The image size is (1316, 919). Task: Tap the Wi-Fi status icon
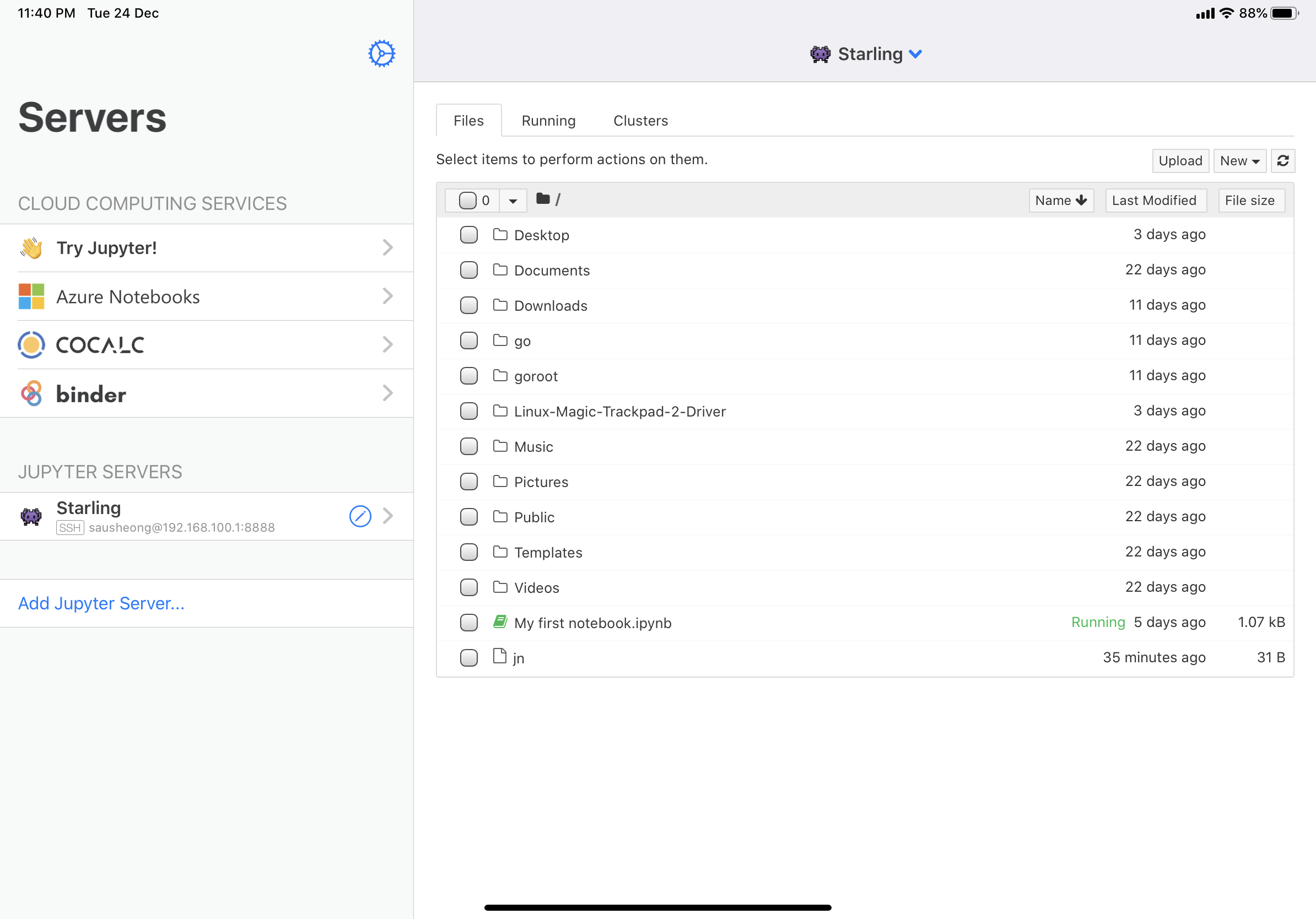[x=1227, y=13]
